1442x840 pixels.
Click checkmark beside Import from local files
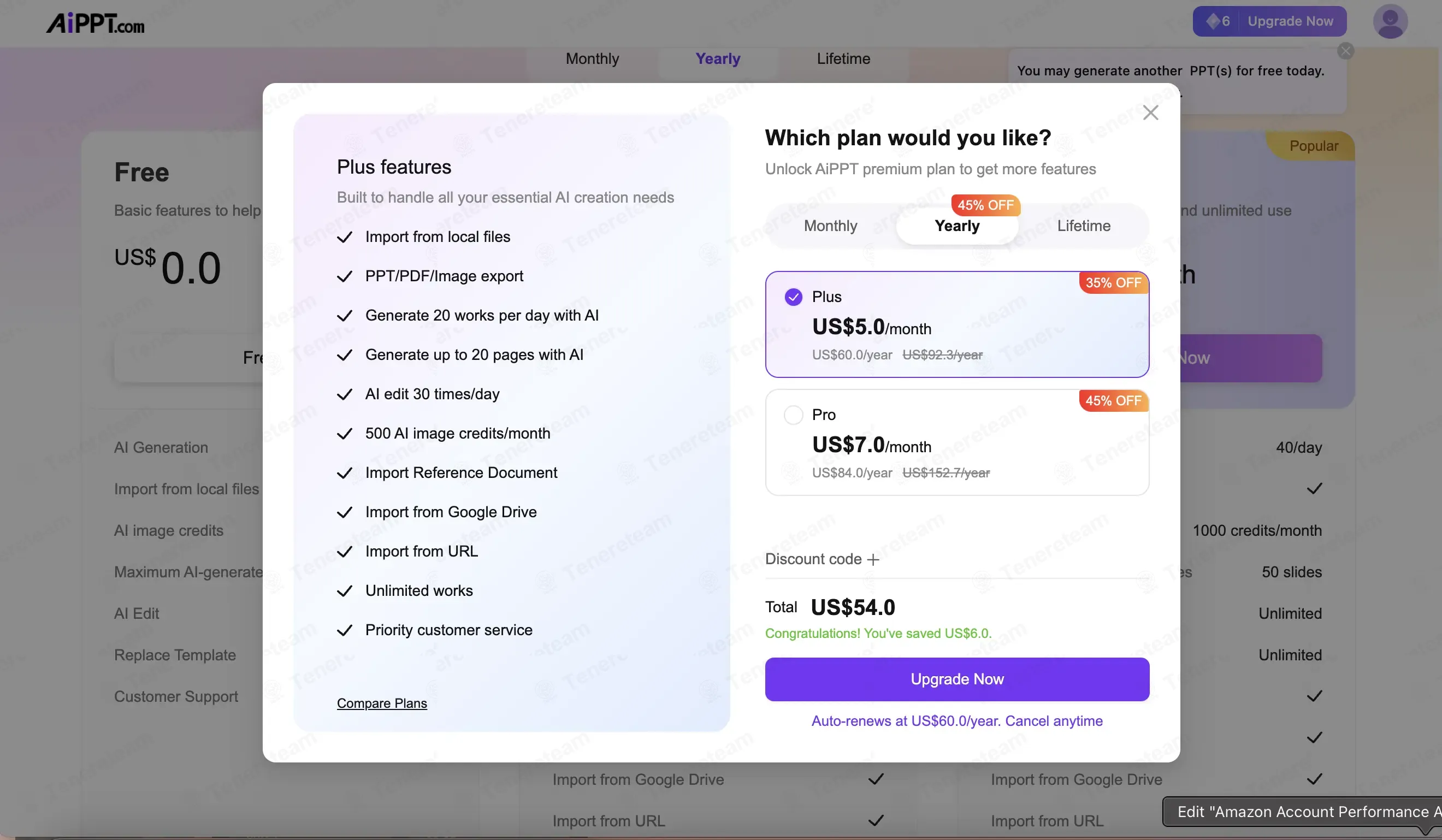(x=345, y=238)
